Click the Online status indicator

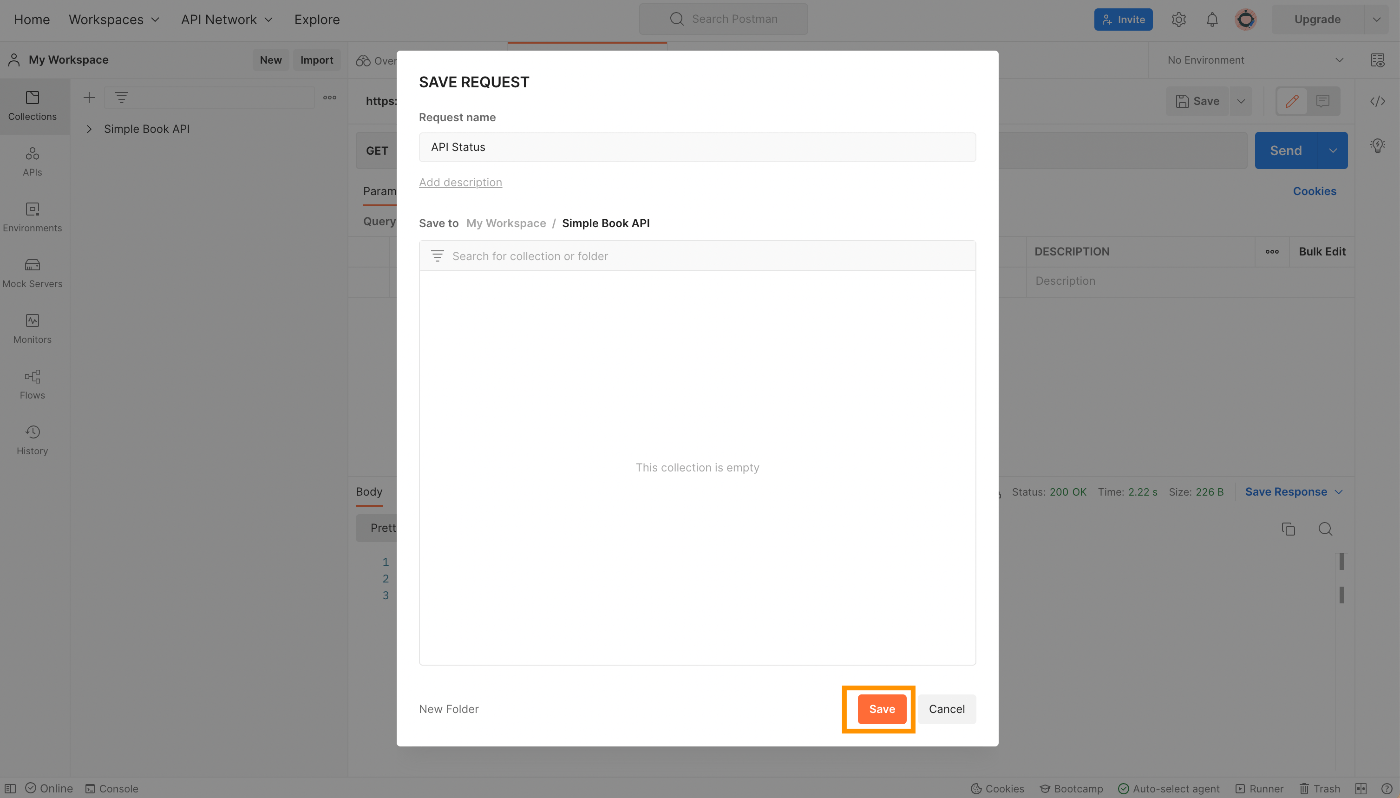[x=49, y=788]
